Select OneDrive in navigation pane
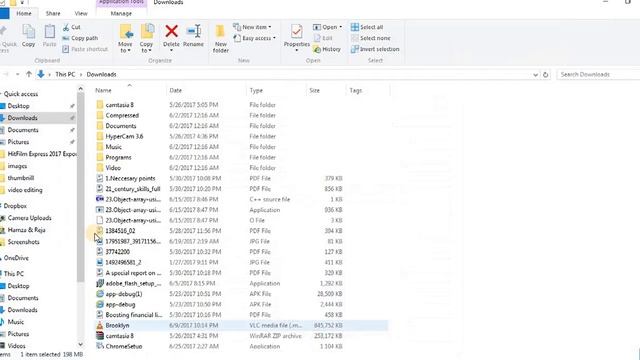The image size is (640, 360). tap(16, 258)
